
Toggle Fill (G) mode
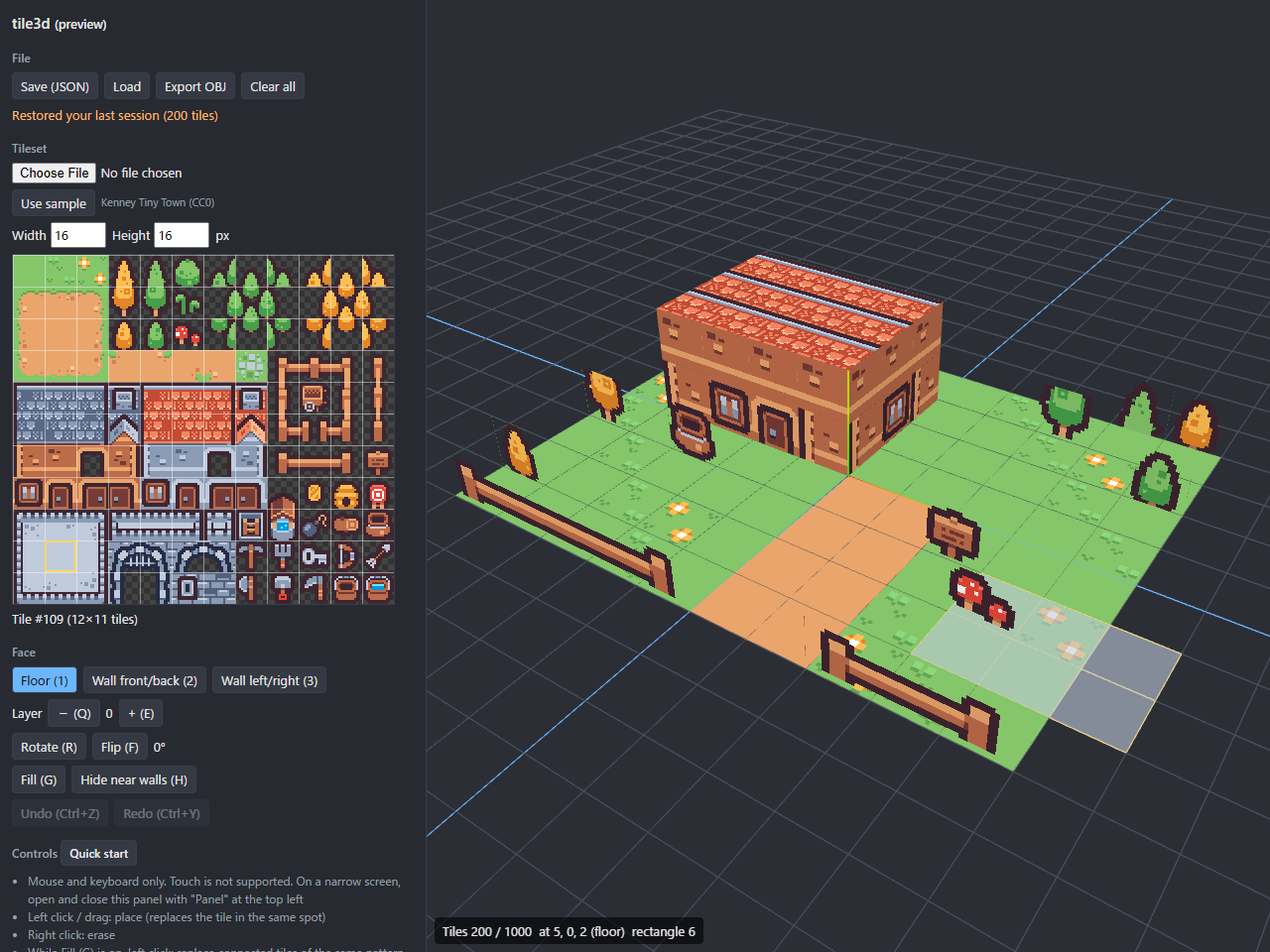tap(39, 779)
